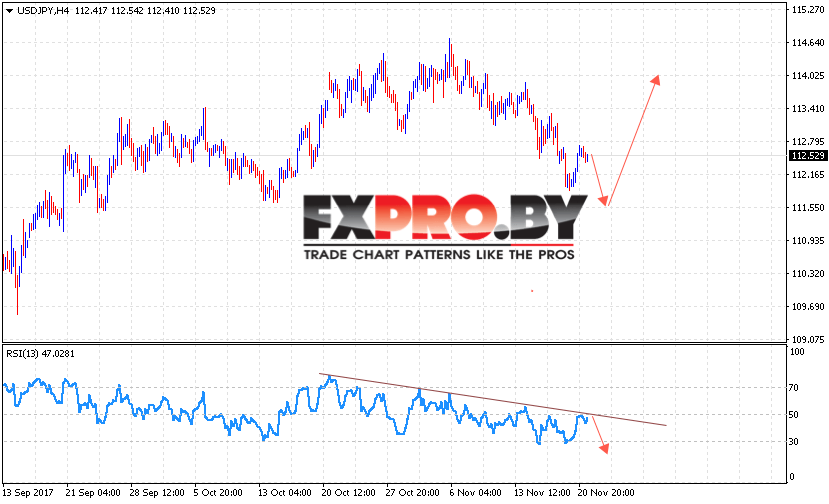The width and height of the screenshot is (829, 504).
Task: Select time axis label 27 Oct 20:00
Action: point(412,492)
